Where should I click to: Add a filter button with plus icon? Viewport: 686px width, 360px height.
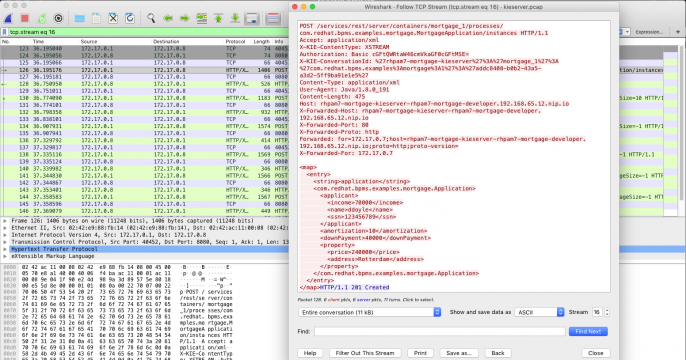click(x=678, y=32)
